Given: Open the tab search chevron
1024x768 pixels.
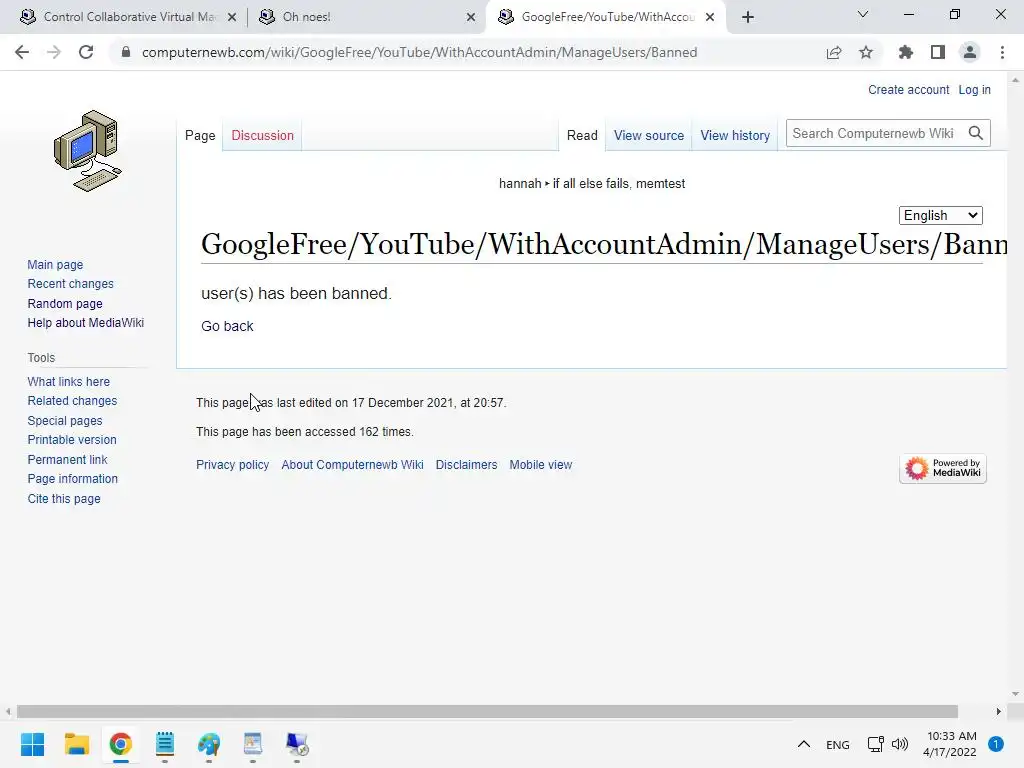Looking at the screenshot, I should pyautogui.click(x=863, y=14).
